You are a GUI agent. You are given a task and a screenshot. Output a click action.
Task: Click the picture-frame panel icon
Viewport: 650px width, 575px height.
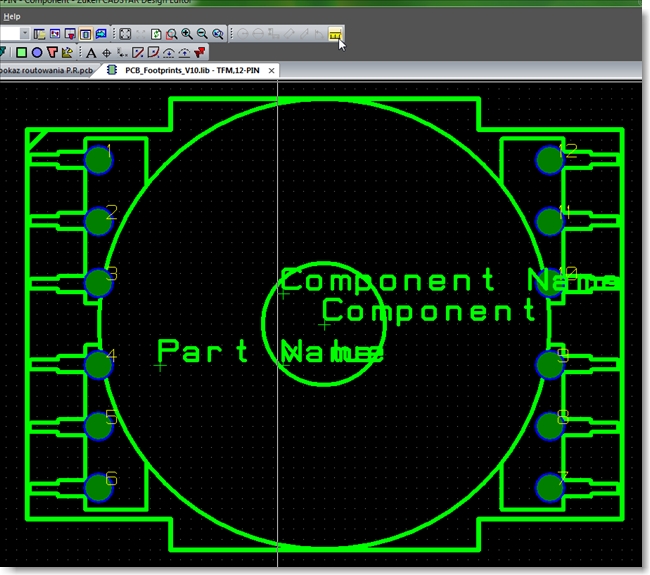(x=55, y=34)
